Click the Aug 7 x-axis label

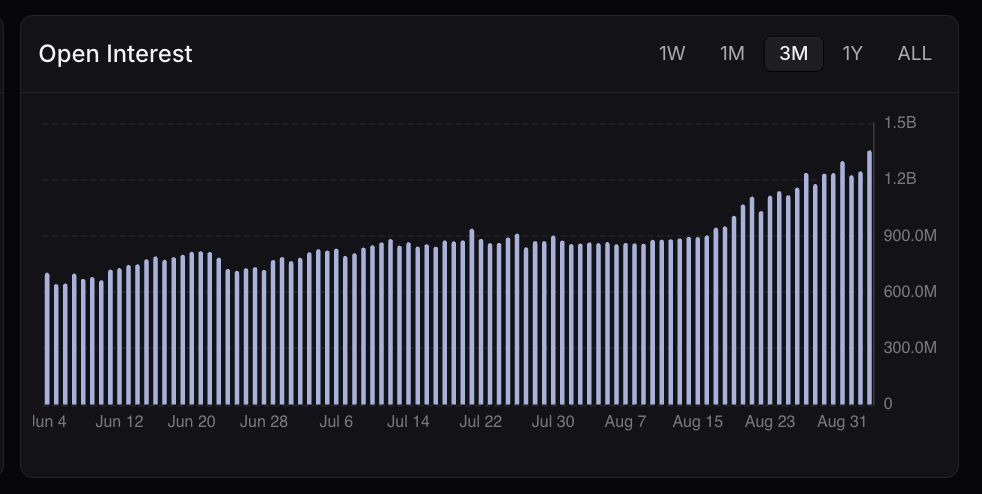click(625, 422)
